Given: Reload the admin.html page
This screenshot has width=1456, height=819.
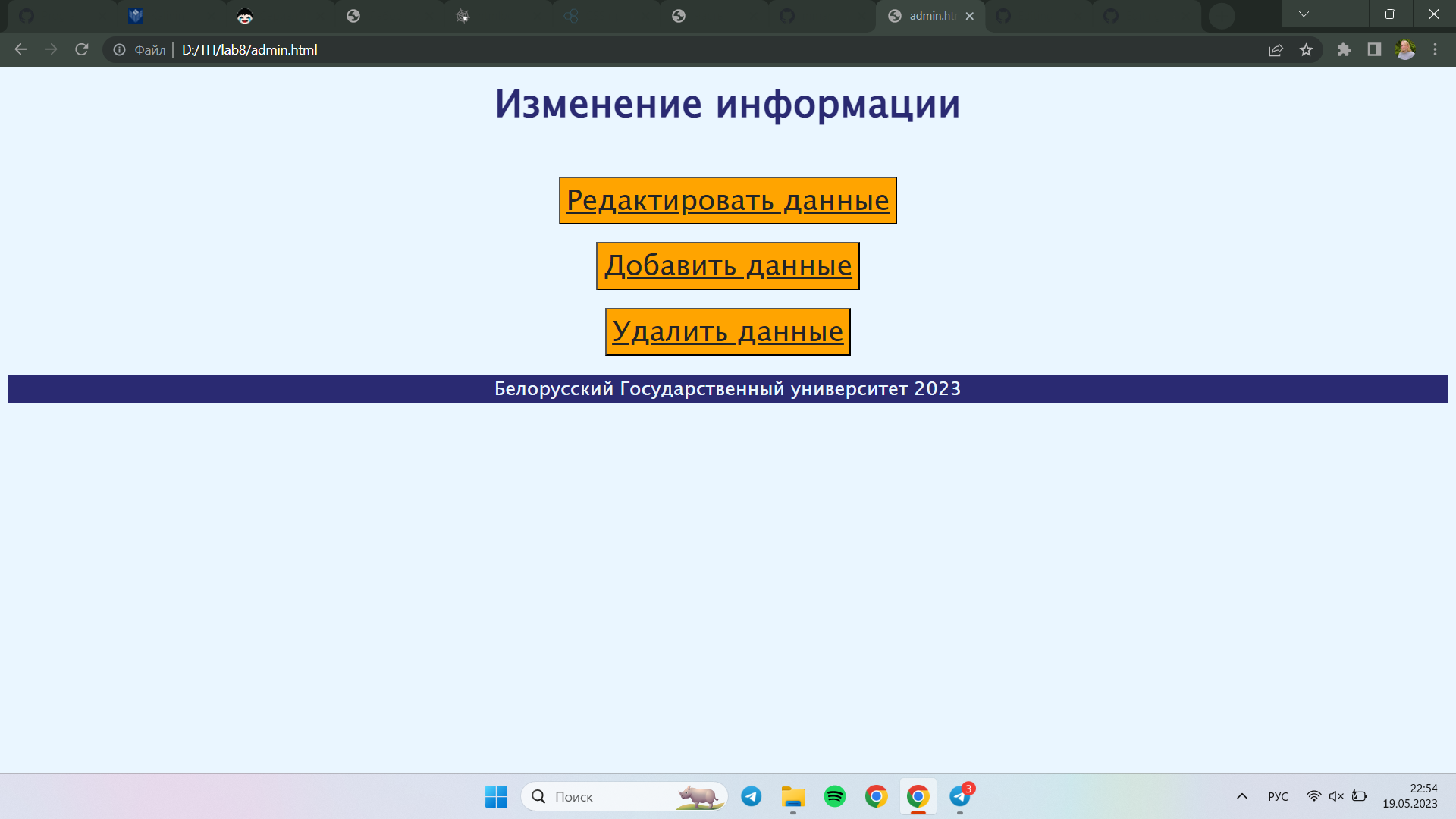Looking at the screenshot, I should tap(80, 50).
